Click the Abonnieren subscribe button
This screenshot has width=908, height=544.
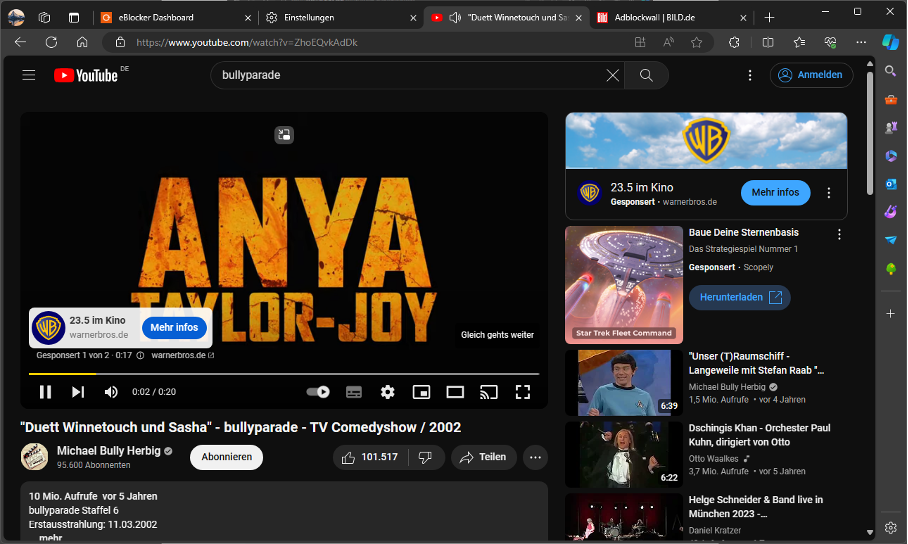click(226, 457)
